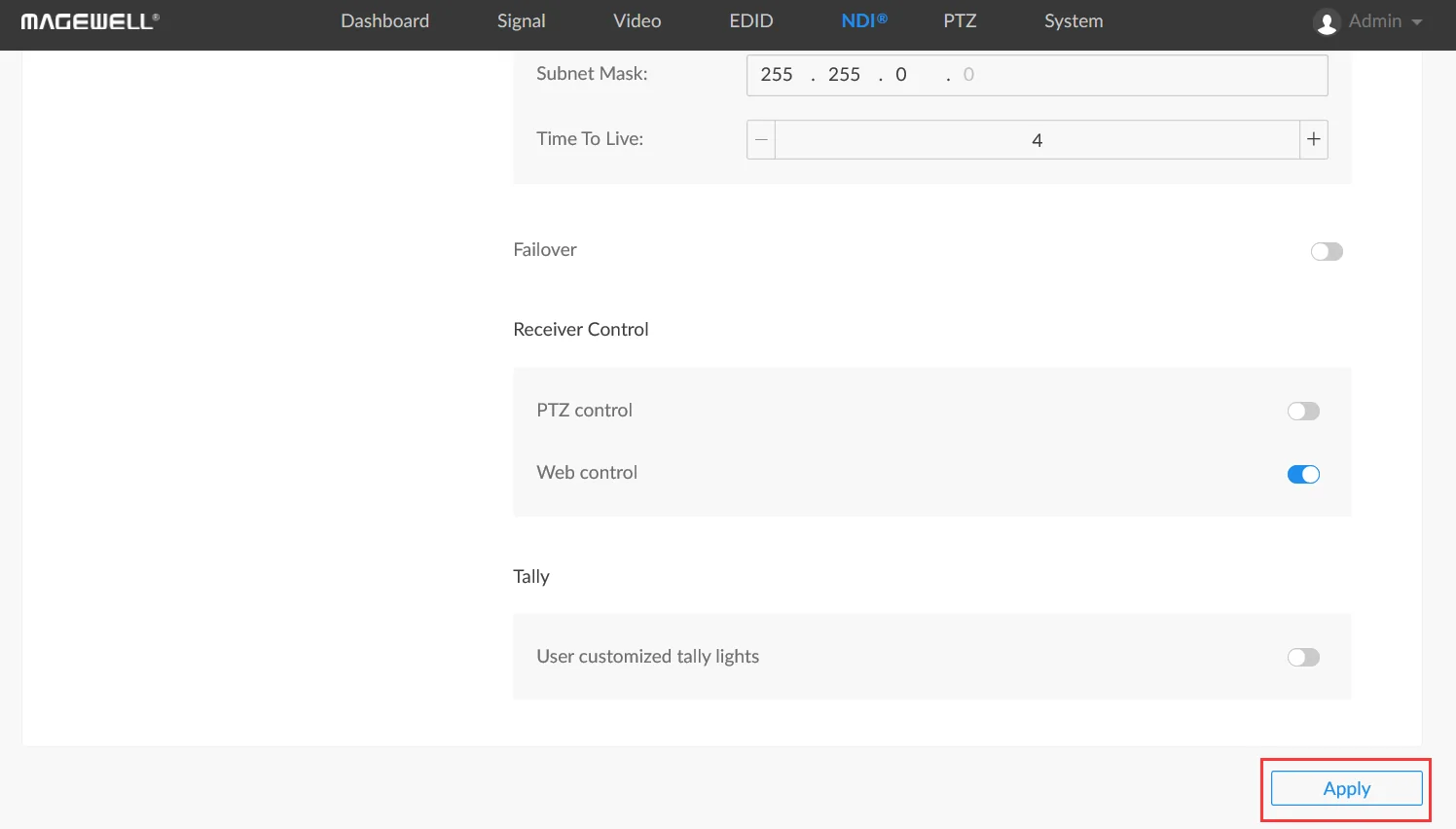Enable User customized tally lights

point(1303,657)
